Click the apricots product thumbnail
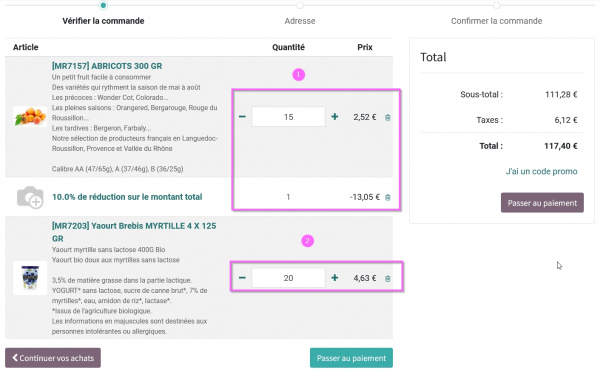 pyautogui.click(x=30, y=116)
